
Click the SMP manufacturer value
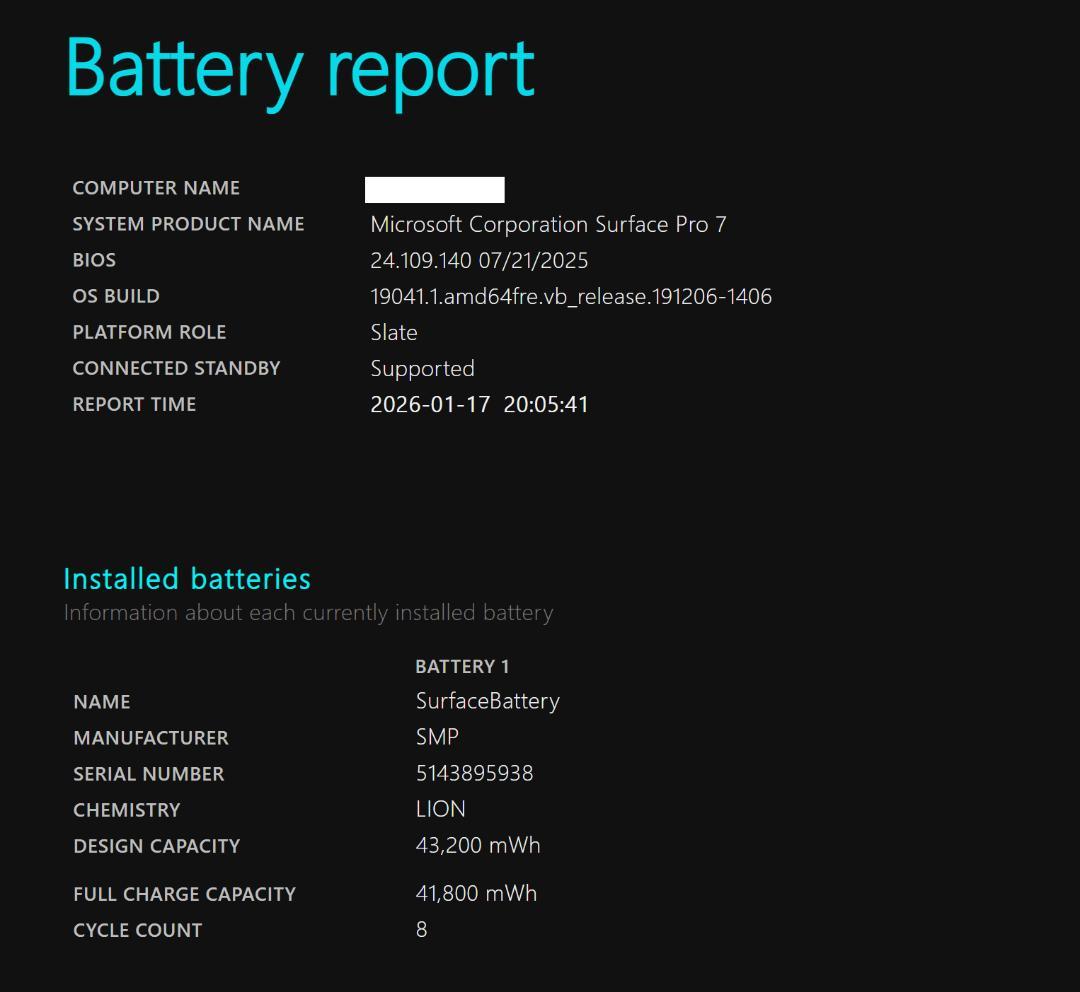click(x=437, y=737)
